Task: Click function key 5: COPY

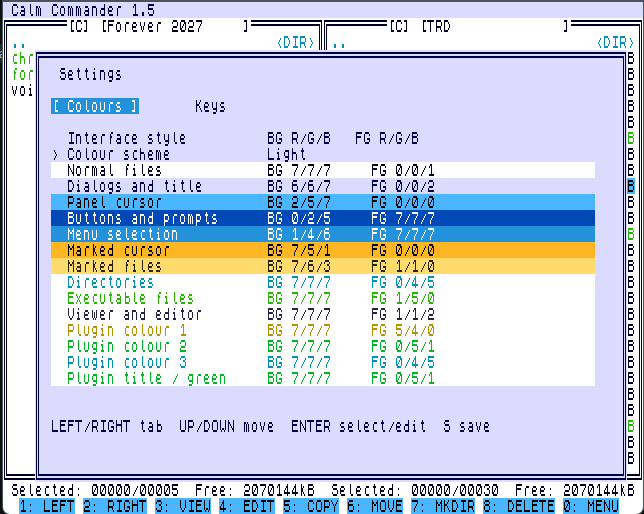Action: 311,506
